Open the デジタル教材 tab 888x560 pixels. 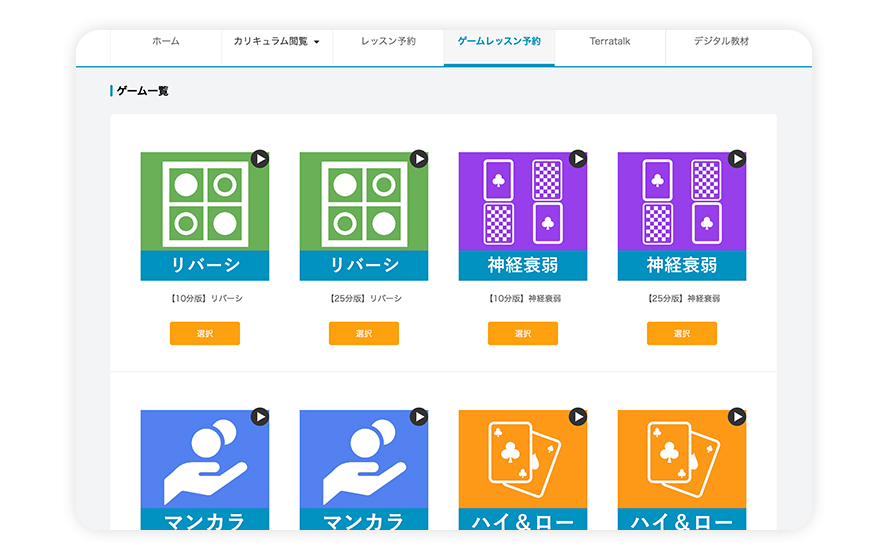(721, 42)
